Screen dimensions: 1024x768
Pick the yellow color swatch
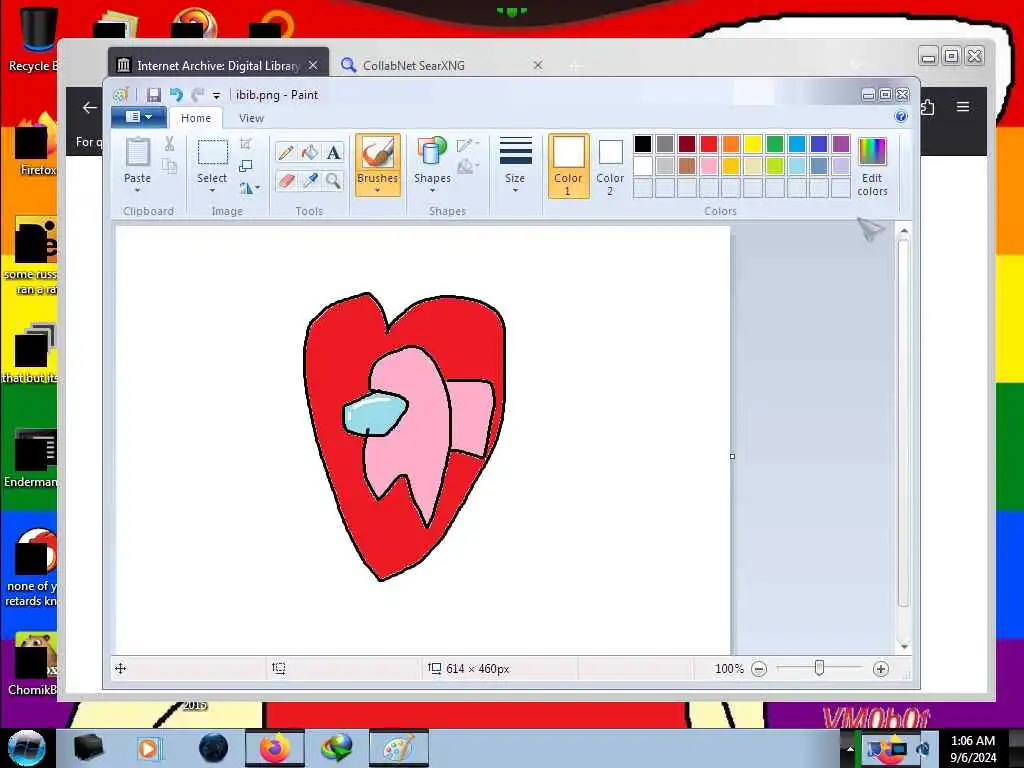tap(752, 144)
